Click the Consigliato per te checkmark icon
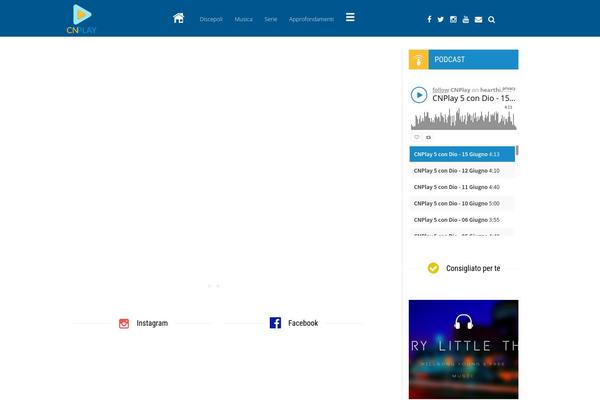Screen dimensions: 600x400 click(x=433, y=268)
